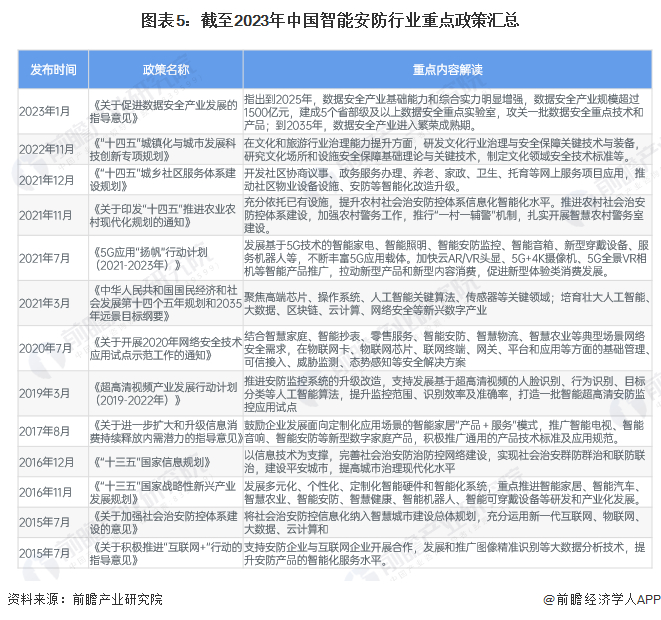Click the chart title 图表5
This screenshot has width=661, height=620.
330,20
